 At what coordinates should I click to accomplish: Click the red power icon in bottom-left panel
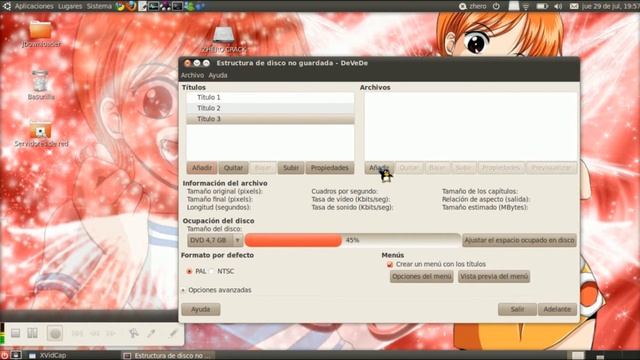click(4, 356)
